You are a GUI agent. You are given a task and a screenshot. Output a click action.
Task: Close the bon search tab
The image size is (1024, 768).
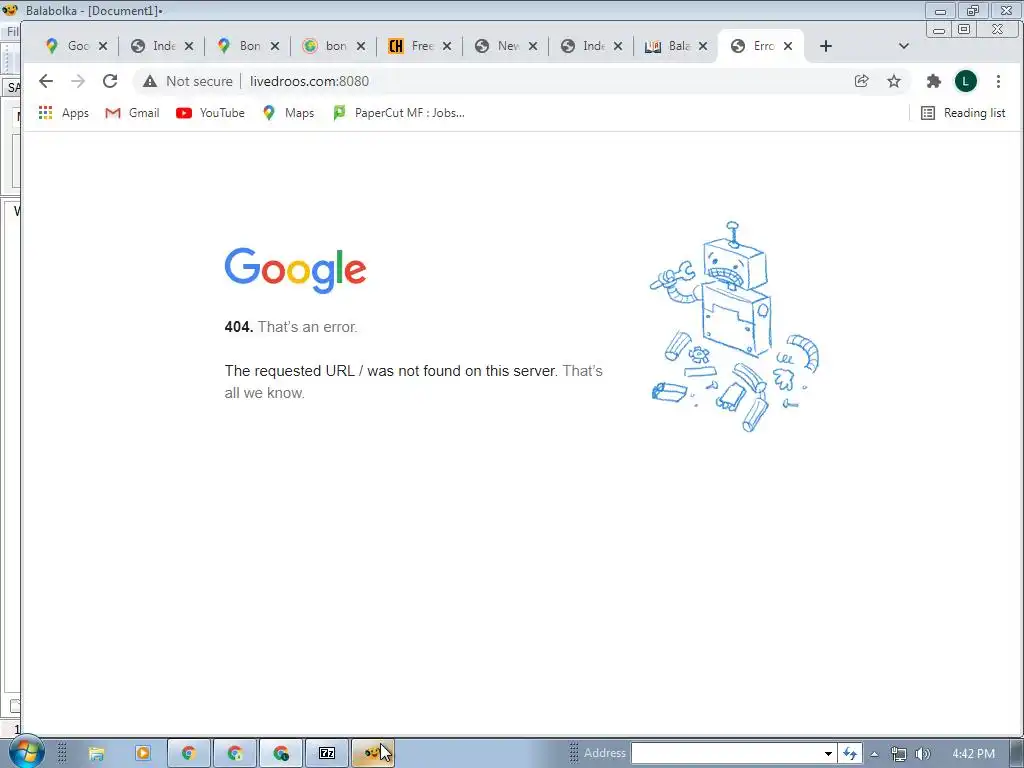pos(360,46)
